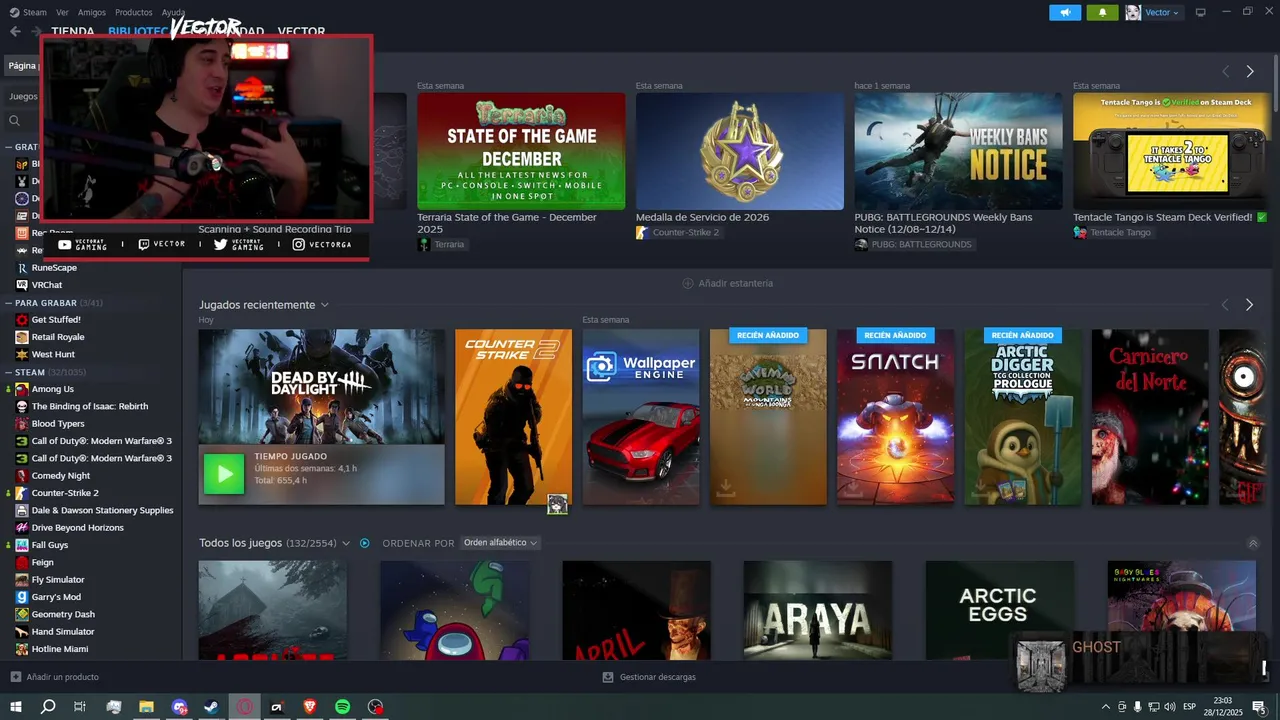Viewport: 1280px width, 720px height.
Task: Select the Wallpaper Engine cover
Action: click(x=641, y=417)
